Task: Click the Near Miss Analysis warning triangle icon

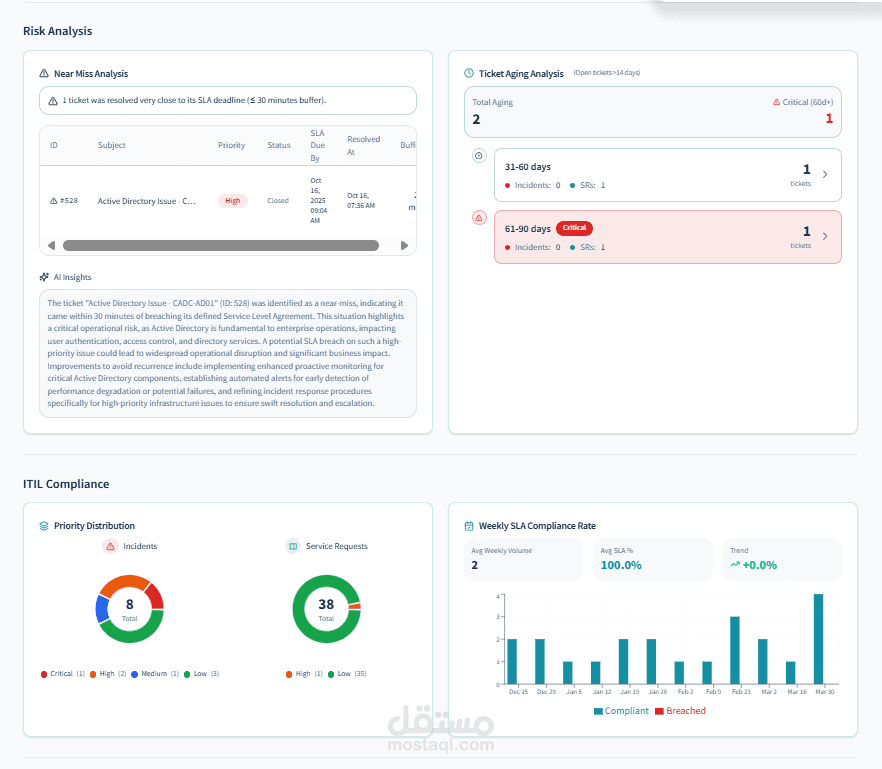Action: (44, 74)
